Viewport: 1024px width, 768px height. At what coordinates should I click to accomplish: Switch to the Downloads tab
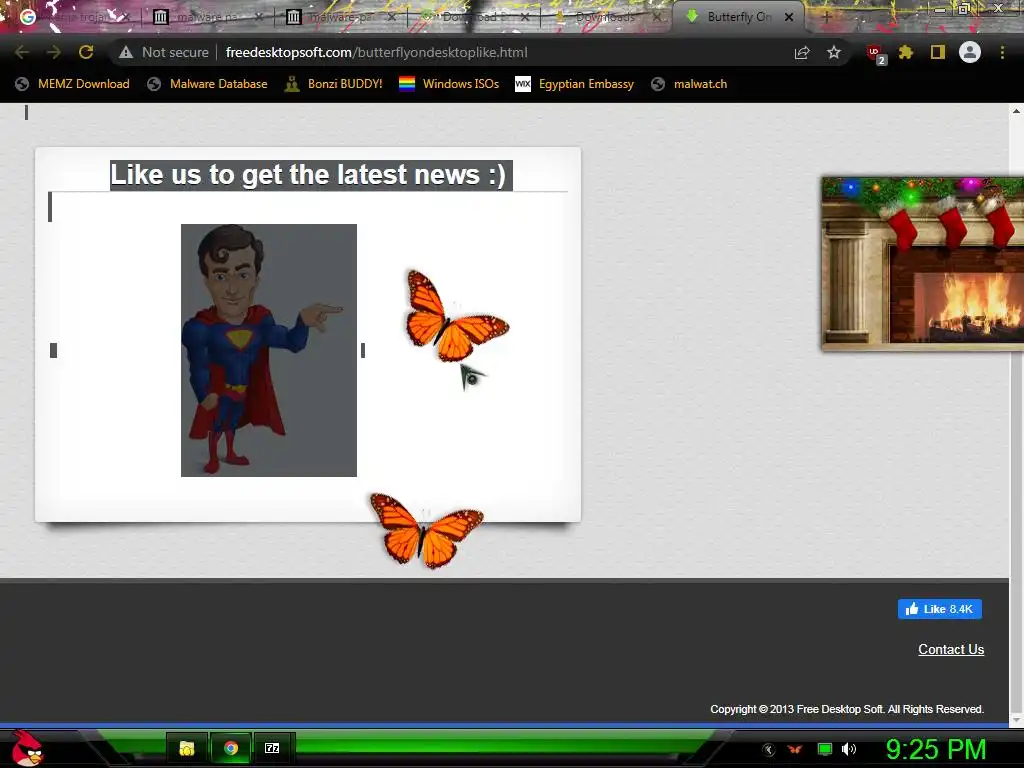tap(607, 17)
